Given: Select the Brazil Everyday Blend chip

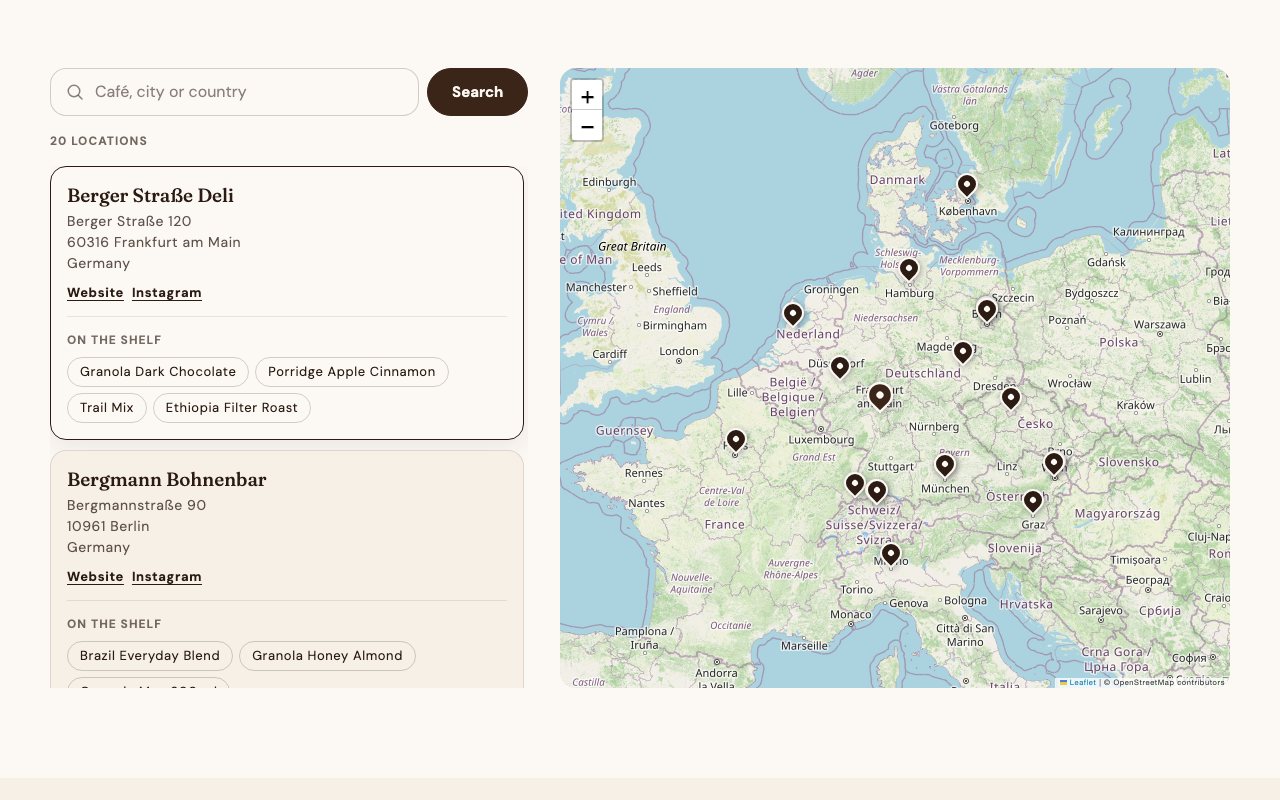Looking at the screenshot, I should [x=150, y=656].
